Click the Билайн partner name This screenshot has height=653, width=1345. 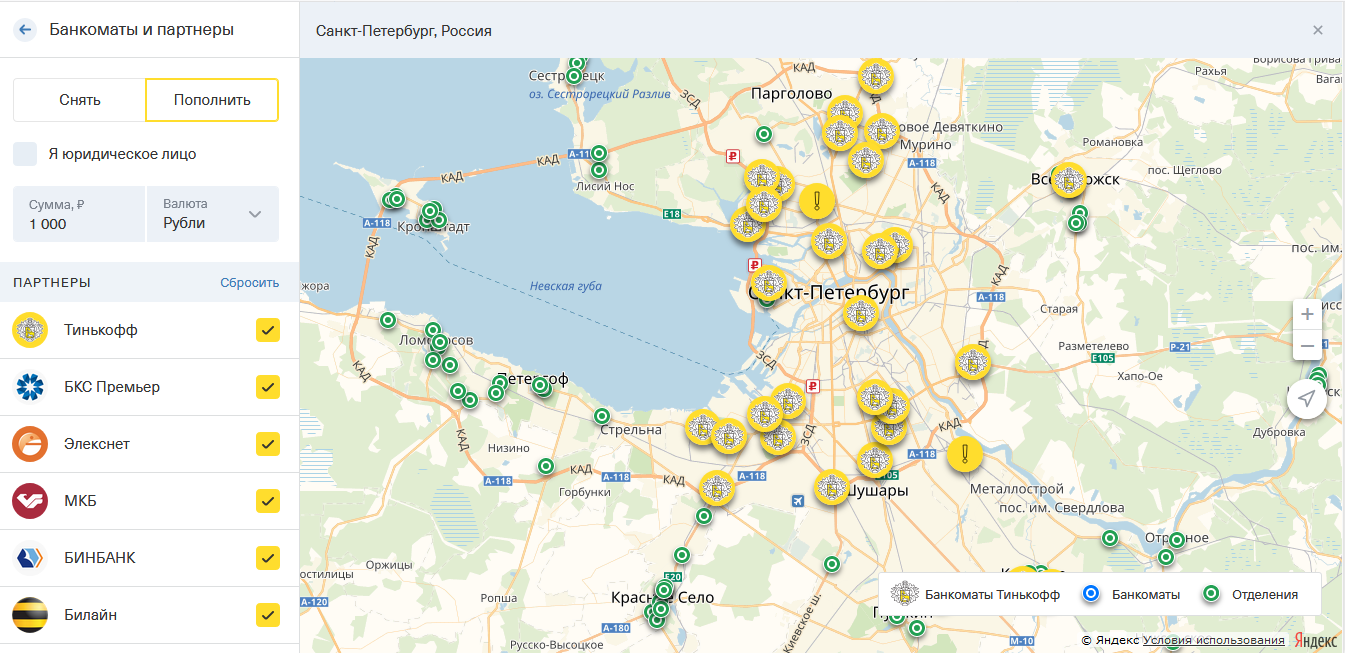91,615
